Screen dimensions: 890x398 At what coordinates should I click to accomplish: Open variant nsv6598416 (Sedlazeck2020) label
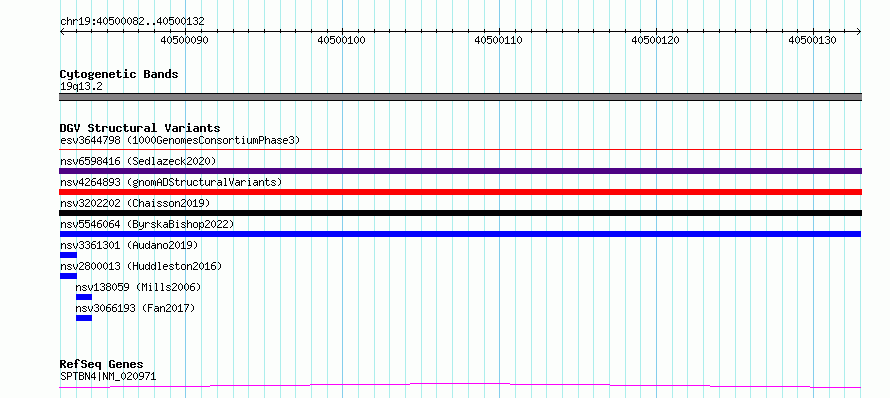(138, 161)
